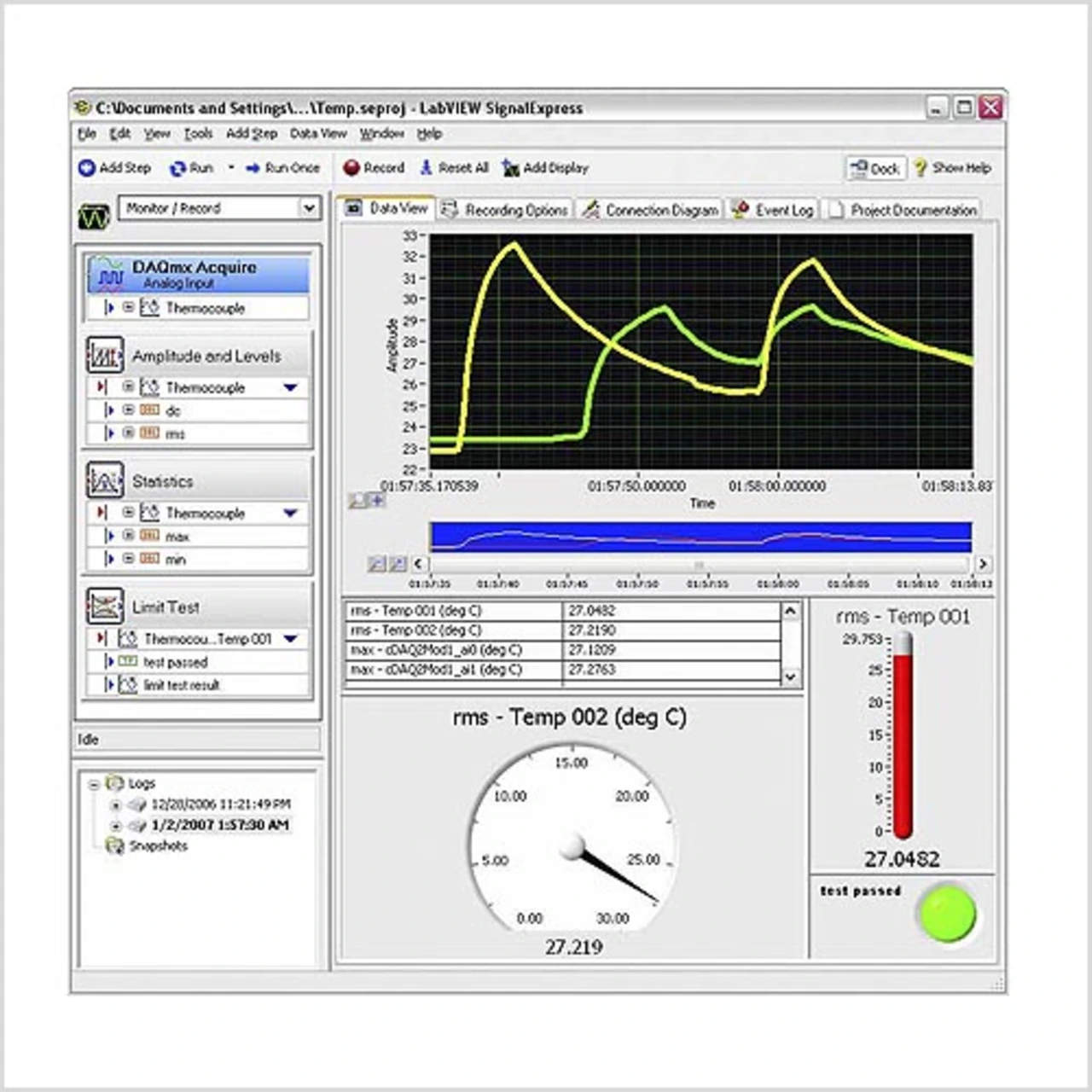Expand the max output under Statistics

[128, 535]
